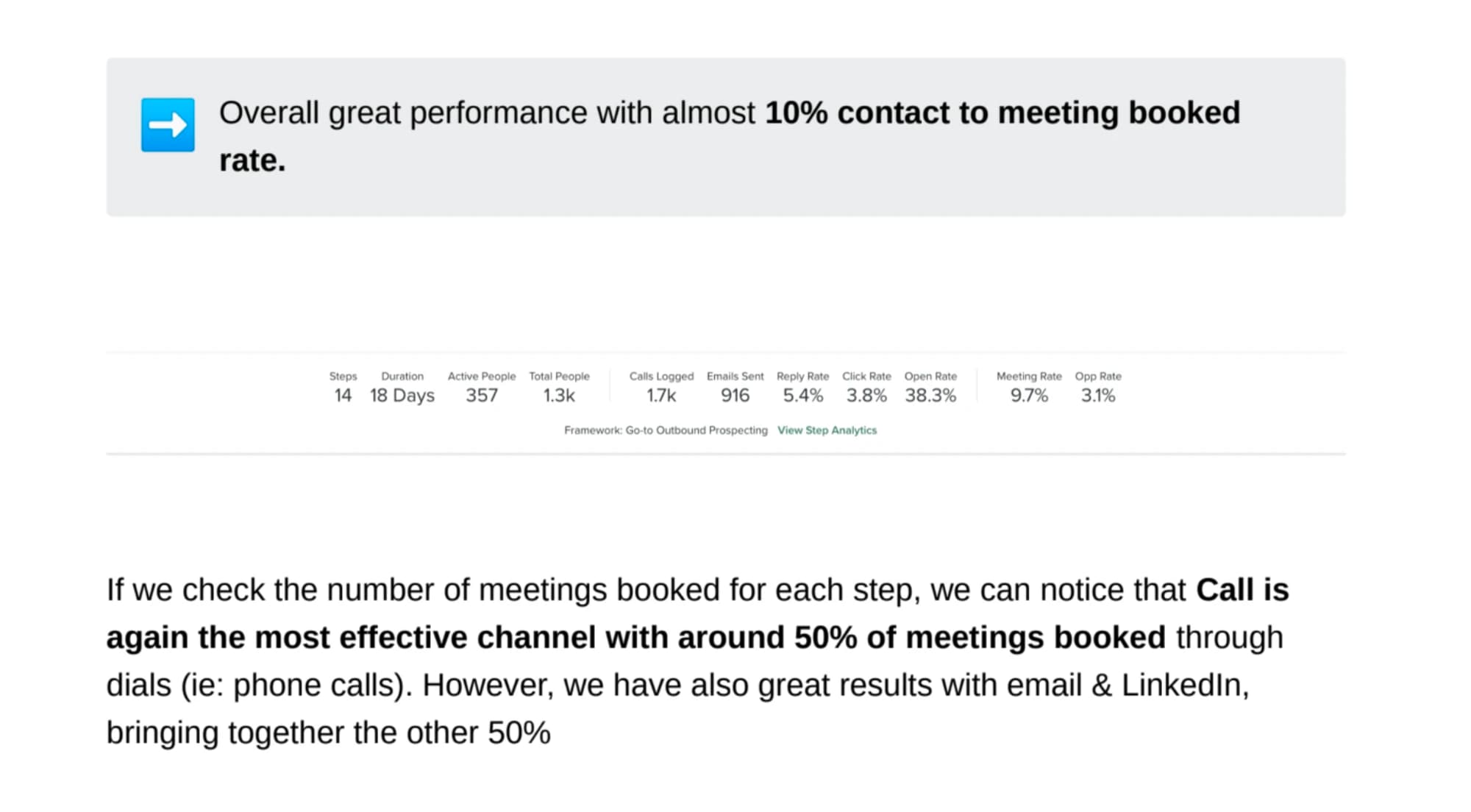Click the bold 'Call is' text

tap(1242, 590)
